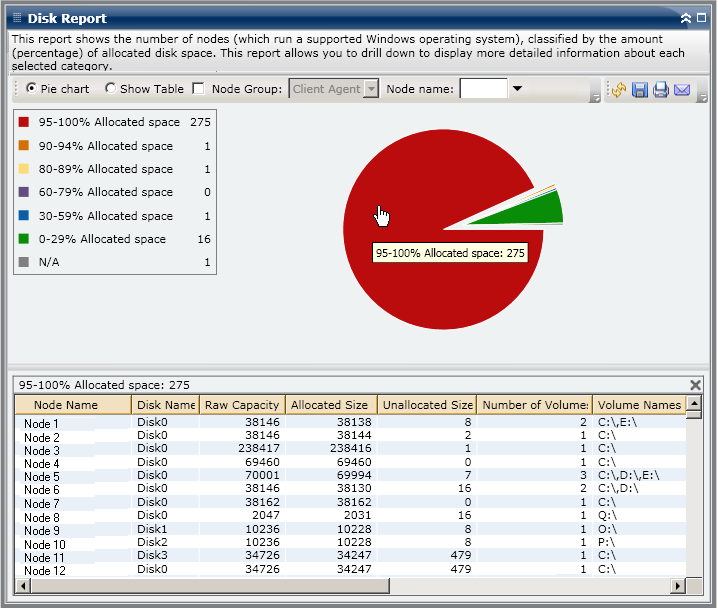The height and width of the screenshot is (608, 718).
Task: Click the Save report disk icon
Action: 640,90
